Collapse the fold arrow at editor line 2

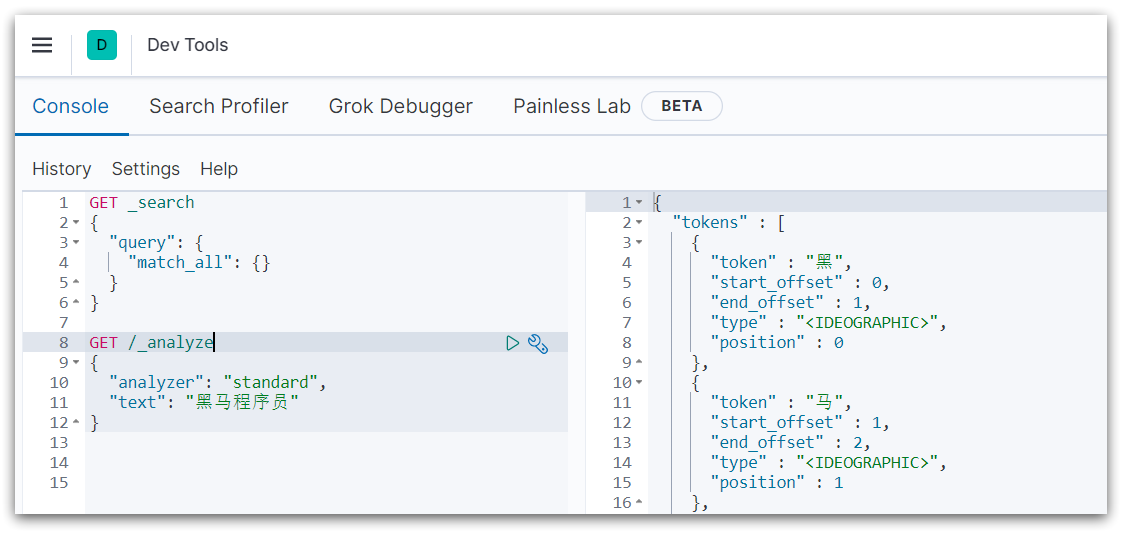tap(76, 223)
